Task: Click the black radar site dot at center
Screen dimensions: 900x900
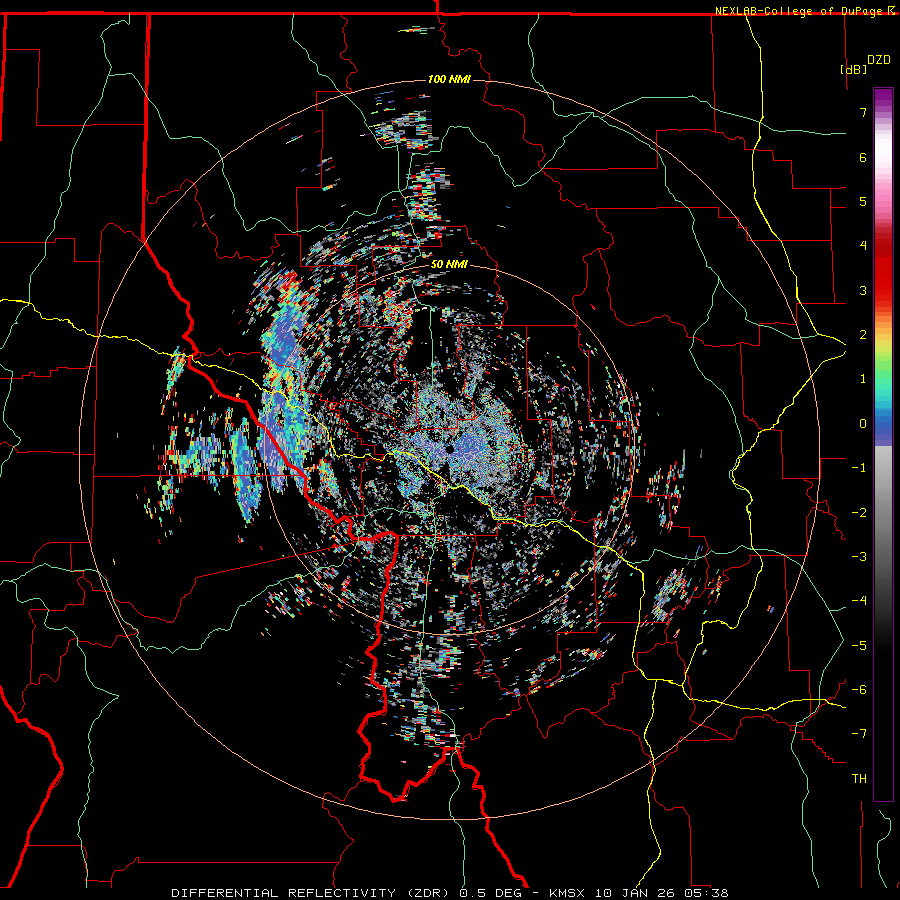Action: click(449, 449)
